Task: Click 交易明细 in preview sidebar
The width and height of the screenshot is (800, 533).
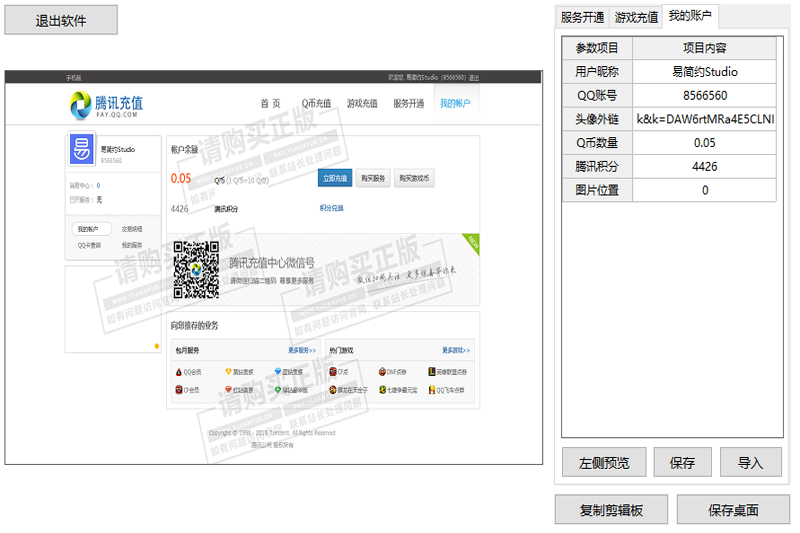Action: pyautogui.click(x=132, y=229)
